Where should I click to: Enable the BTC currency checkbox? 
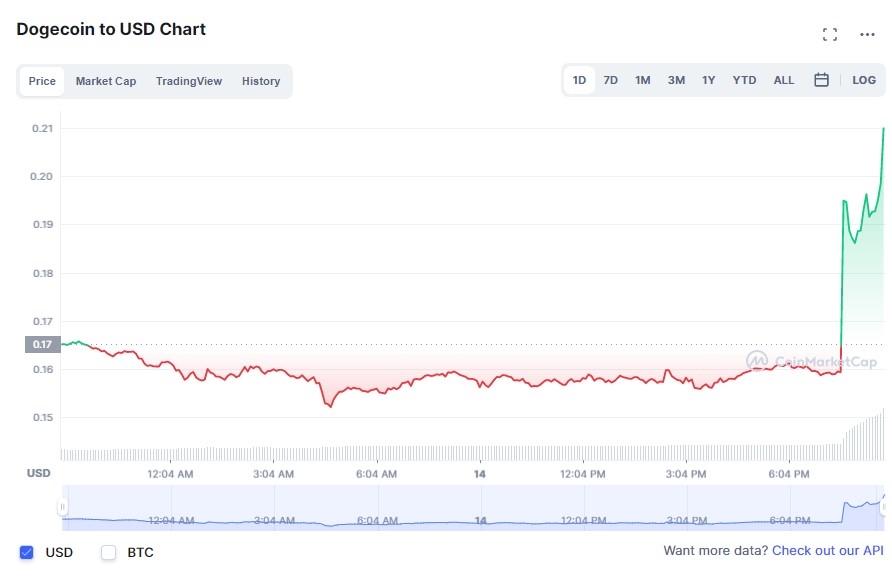pos(109,552)
